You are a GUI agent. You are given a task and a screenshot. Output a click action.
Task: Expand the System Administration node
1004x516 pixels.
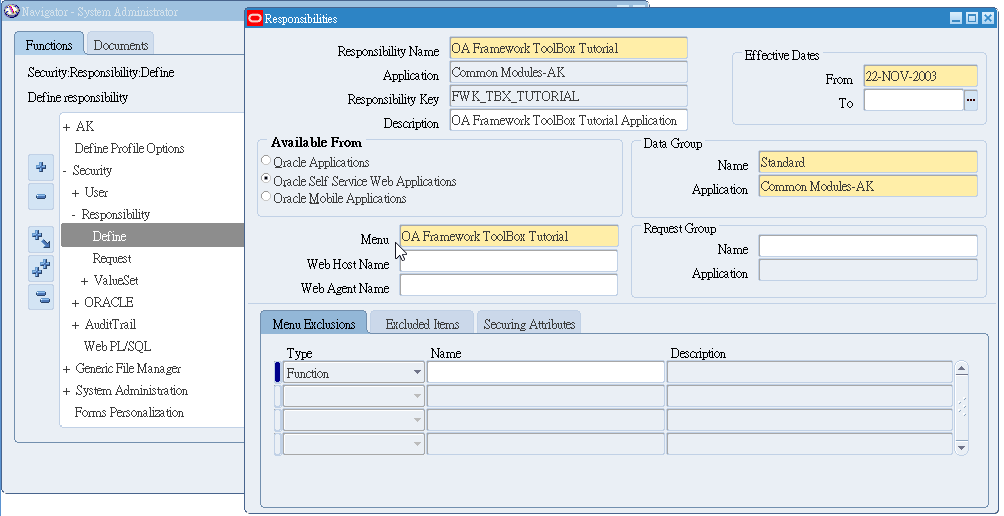(x=67, y=391)
